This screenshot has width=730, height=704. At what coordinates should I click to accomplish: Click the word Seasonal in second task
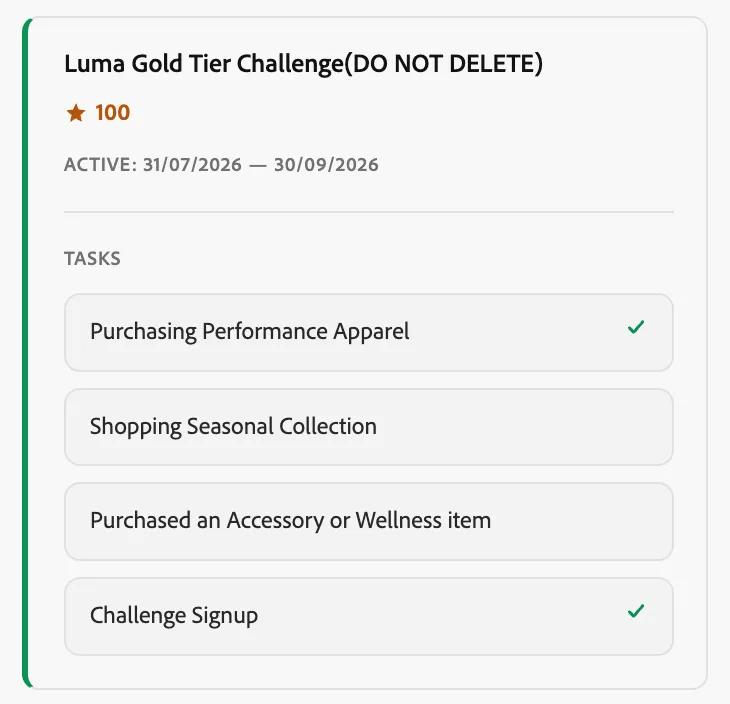click(x=230, y=426)
